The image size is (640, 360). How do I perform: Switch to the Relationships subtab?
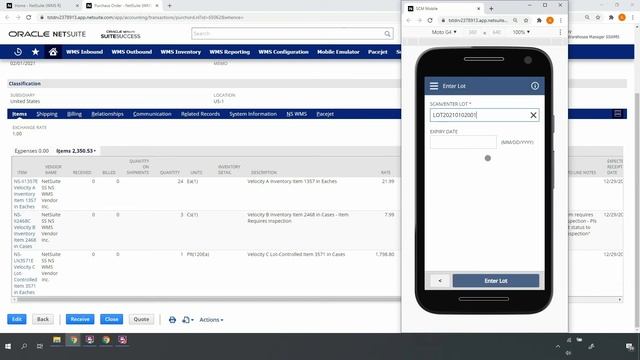coord(107,114)
